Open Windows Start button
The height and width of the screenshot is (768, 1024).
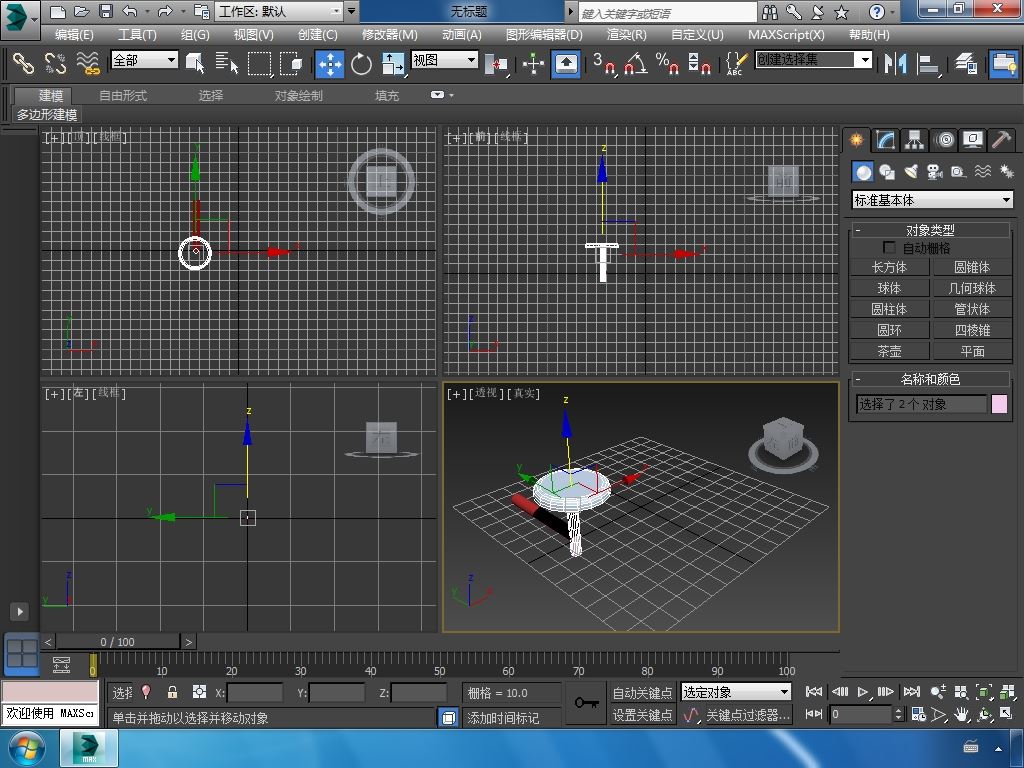tap(25, 748)
